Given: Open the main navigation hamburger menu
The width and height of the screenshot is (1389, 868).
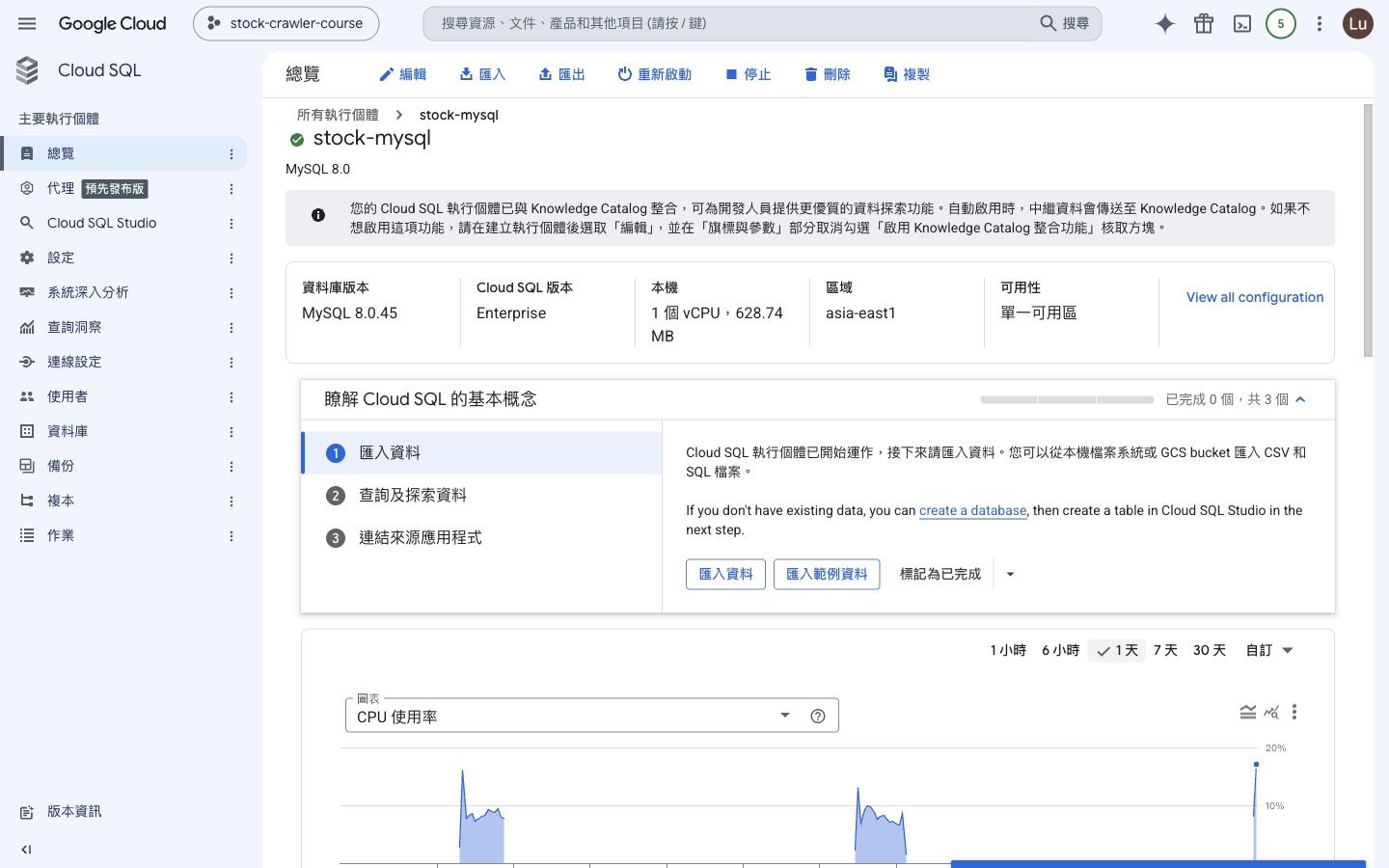Looking at the screenshot, I should (x=27, y=23).
